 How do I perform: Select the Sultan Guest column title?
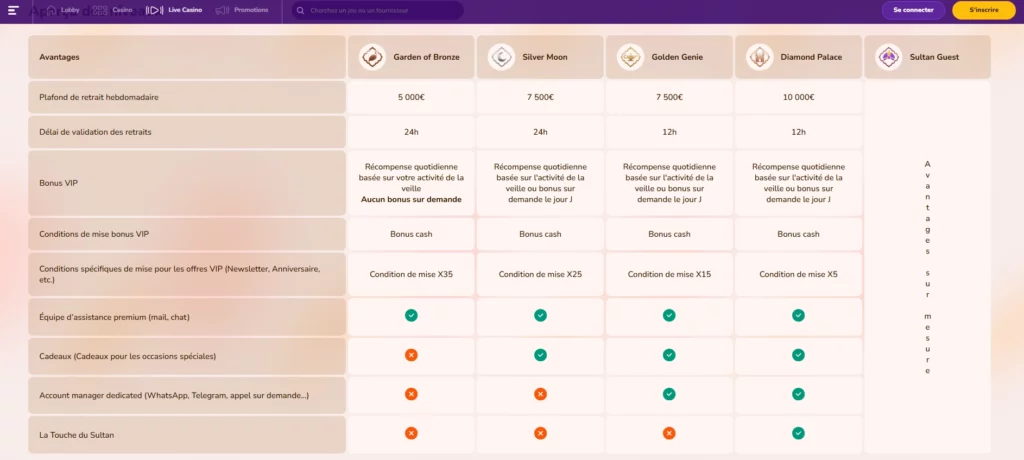click(935, 57)
